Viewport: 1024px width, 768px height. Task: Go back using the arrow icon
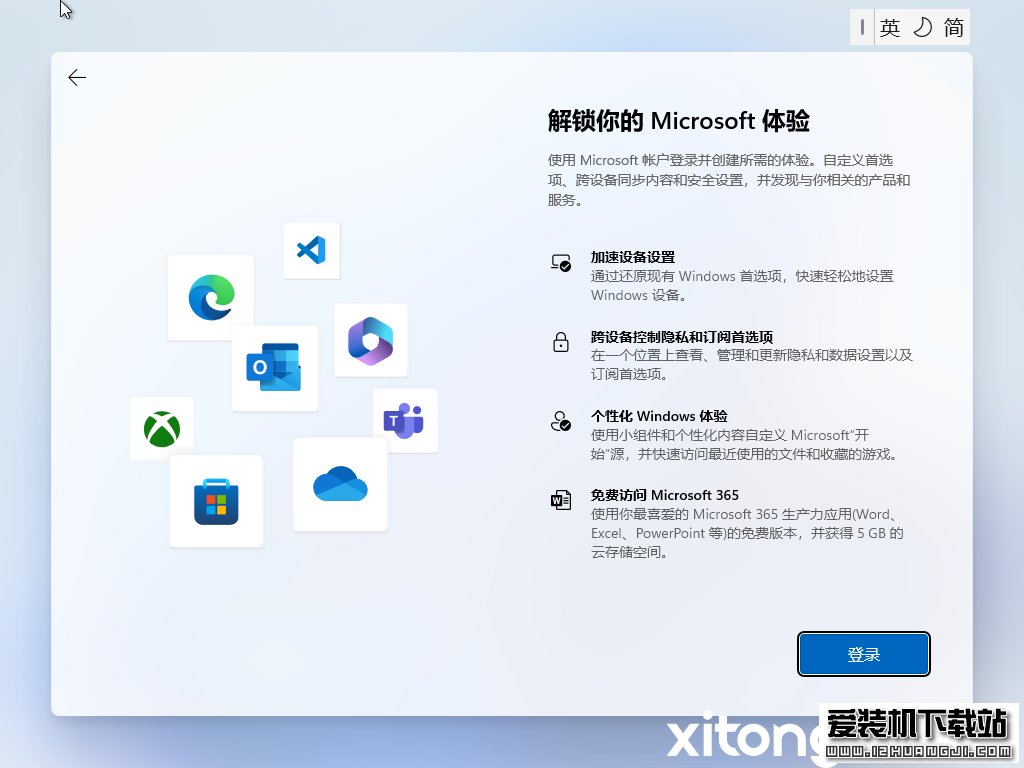tap(77, 78)
